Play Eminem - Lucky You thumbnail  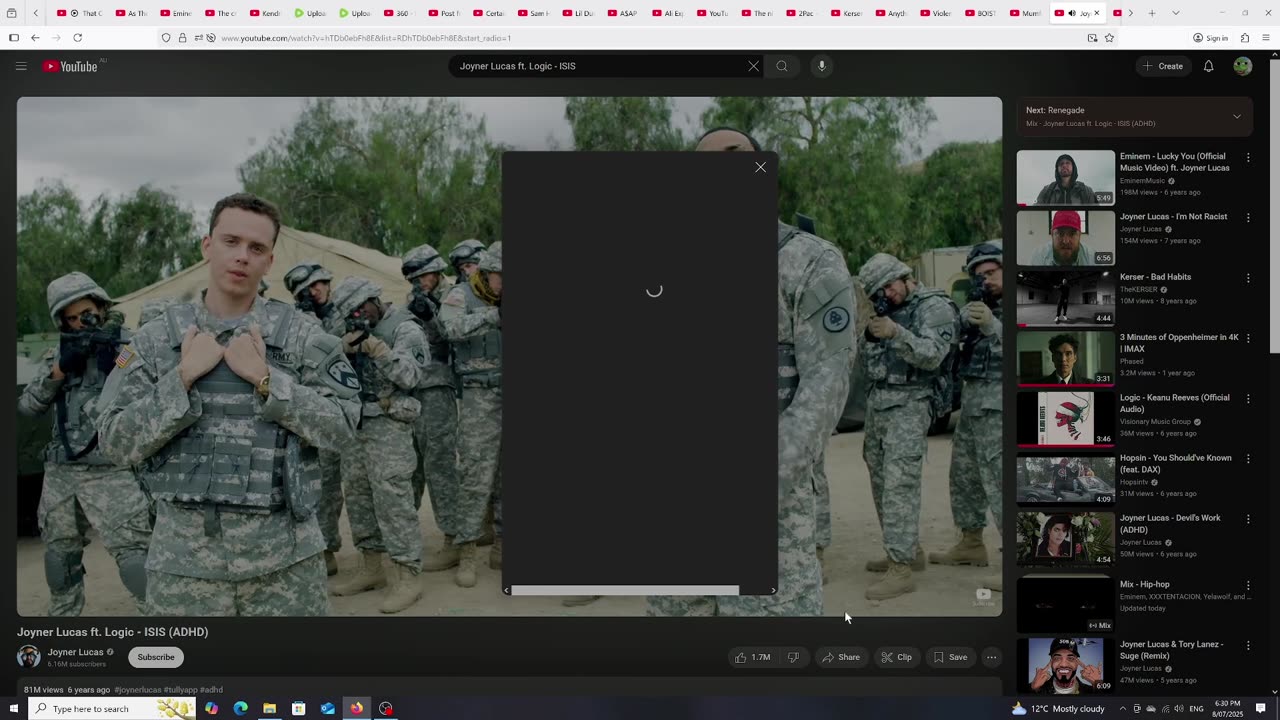click(x=1065, y=177)
